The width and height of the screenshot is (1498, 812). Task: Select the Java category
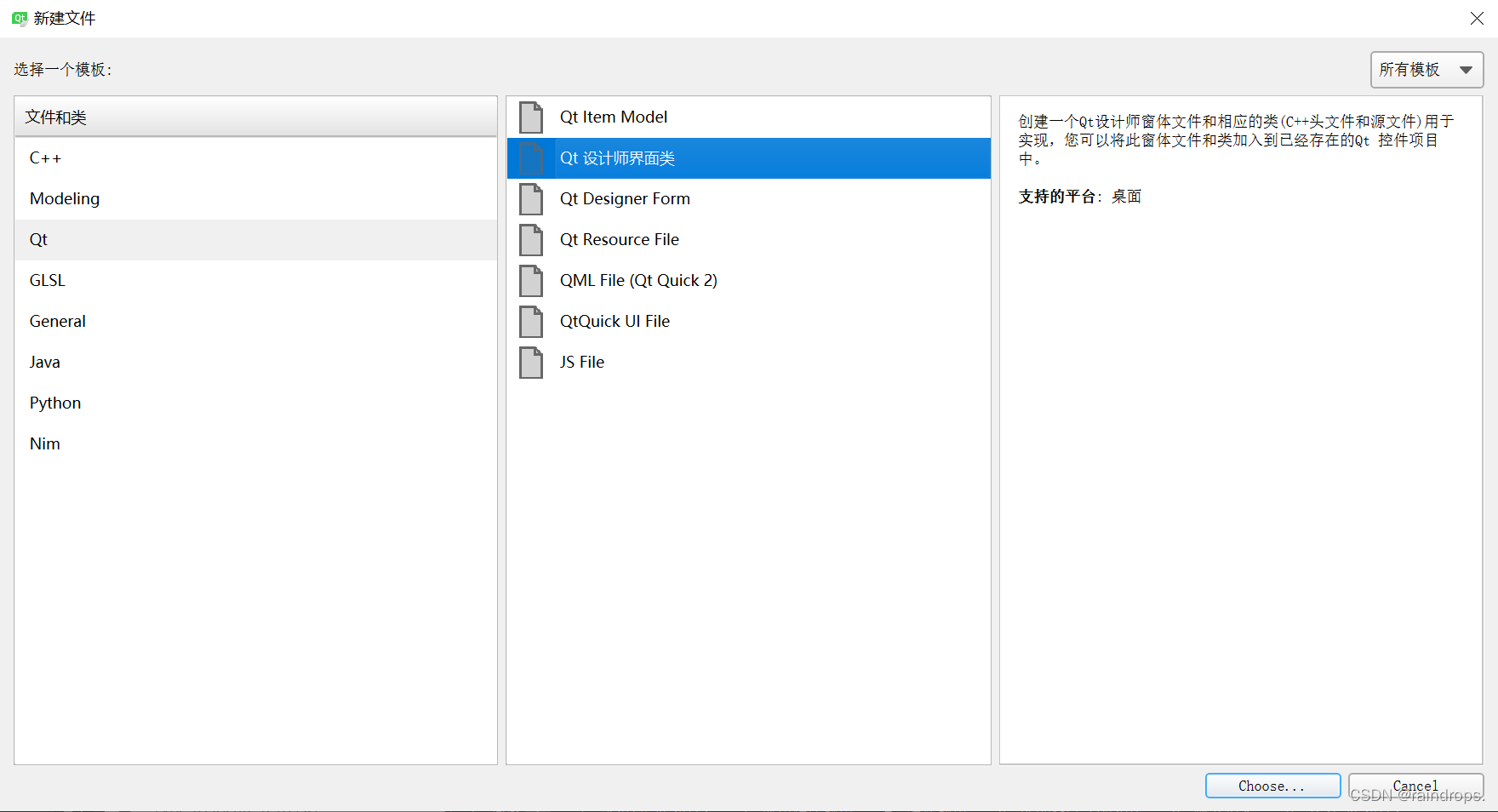point(255,363)
